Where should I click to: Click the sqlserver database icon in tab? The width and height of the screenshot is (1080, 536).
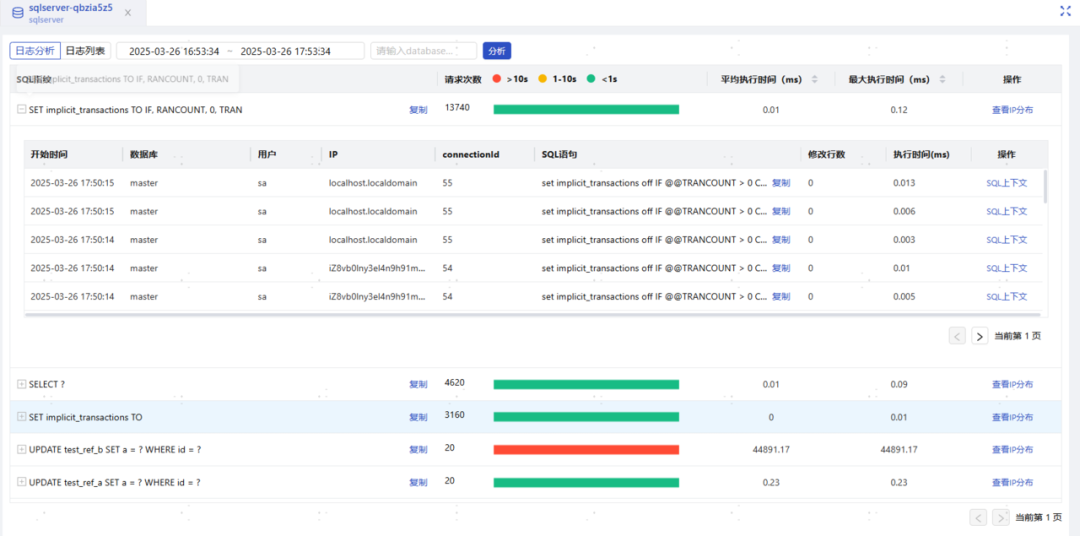coord(17,12)
